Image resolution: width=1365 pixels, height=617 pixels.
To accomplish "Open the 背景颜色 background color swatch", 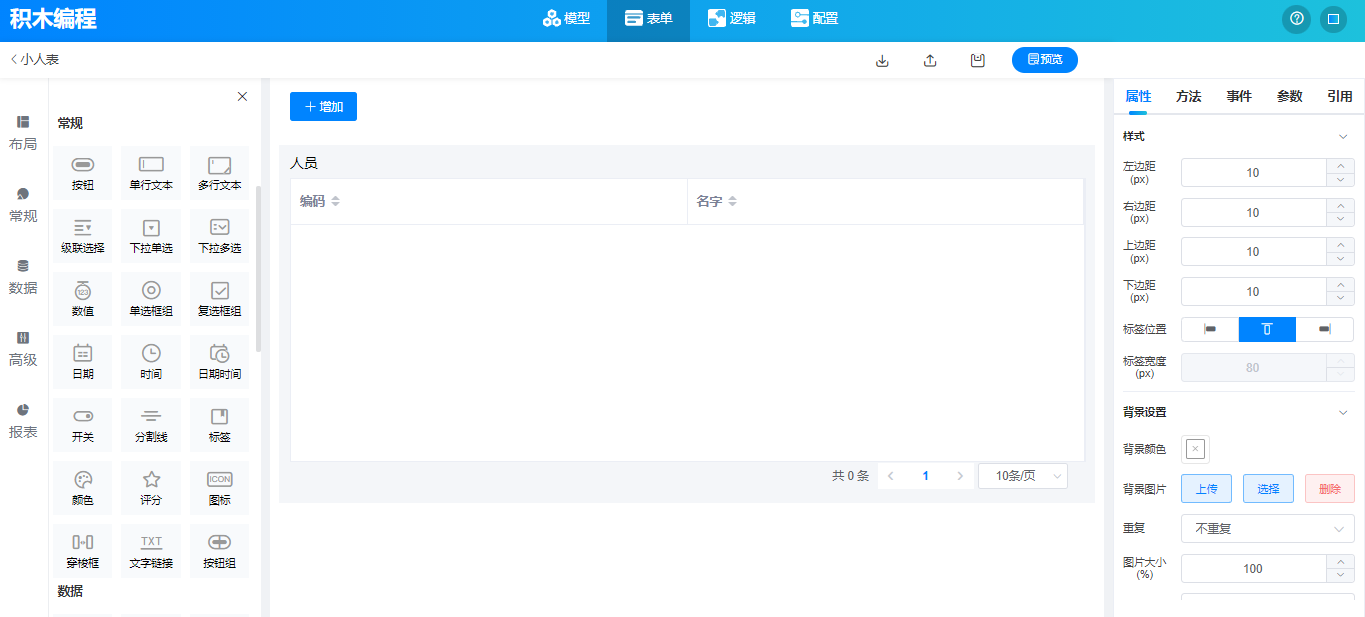I will click(1195, 450).
